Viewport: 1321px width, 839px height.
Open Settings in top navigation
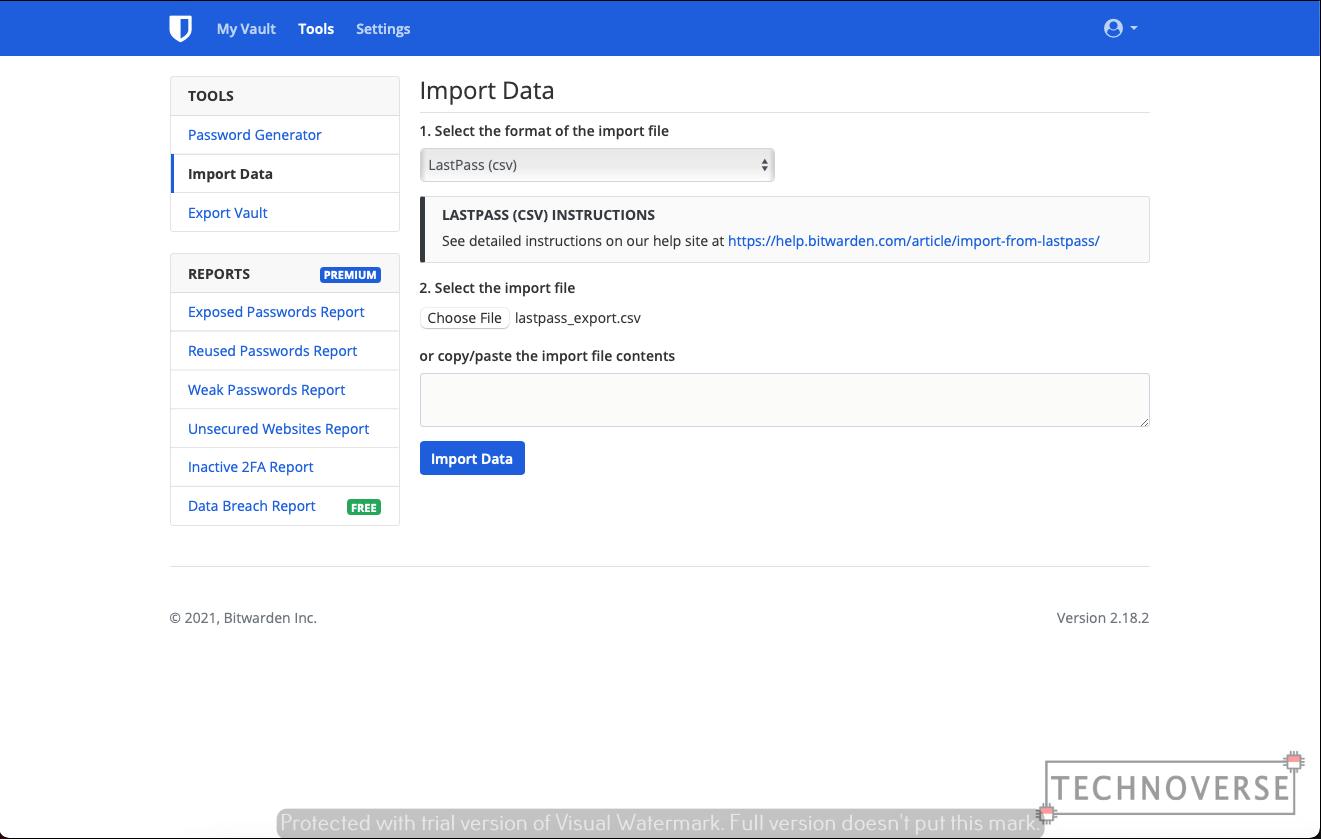click(383, 29)
